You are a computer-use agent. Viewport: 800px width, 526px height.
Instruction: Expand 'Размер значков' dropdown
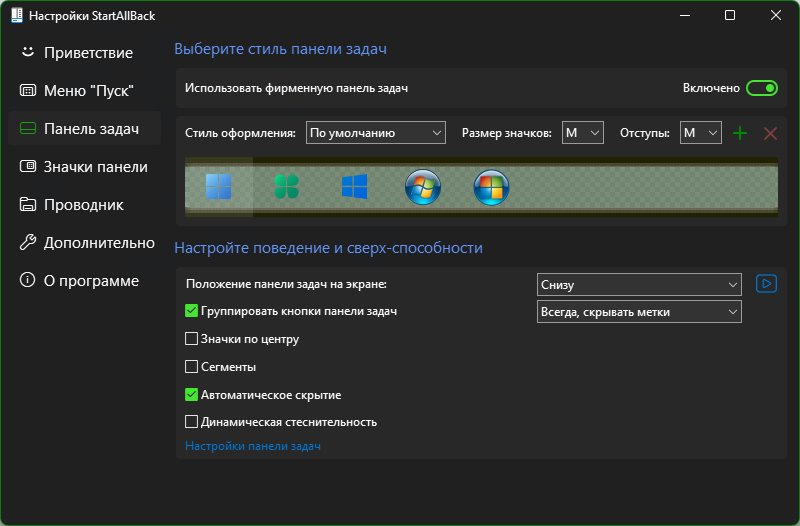pyautogui.click(x=583, y=133)
